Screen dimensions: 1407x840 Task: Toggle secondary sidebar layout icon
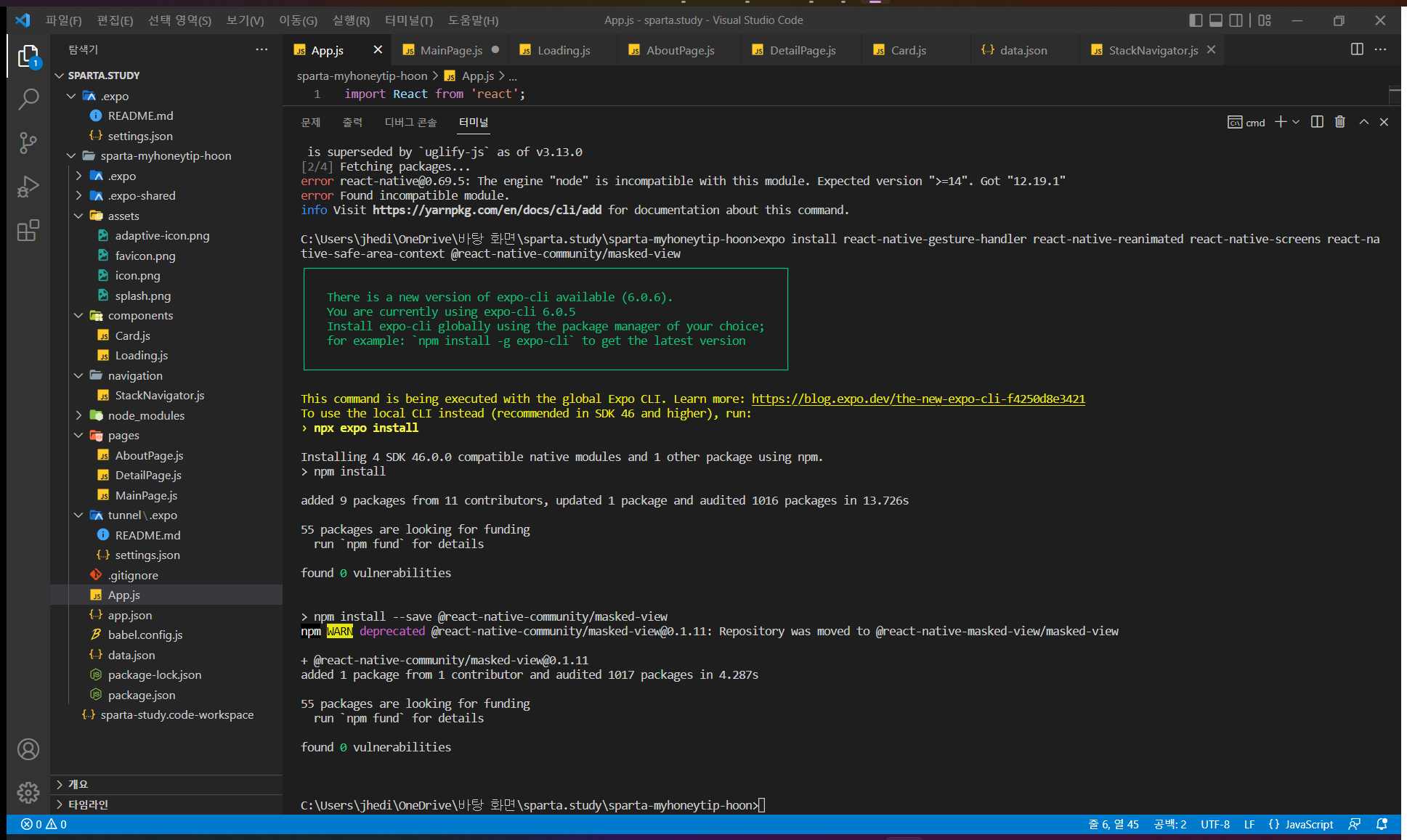pyautogui.click(x=1236, y=20)
